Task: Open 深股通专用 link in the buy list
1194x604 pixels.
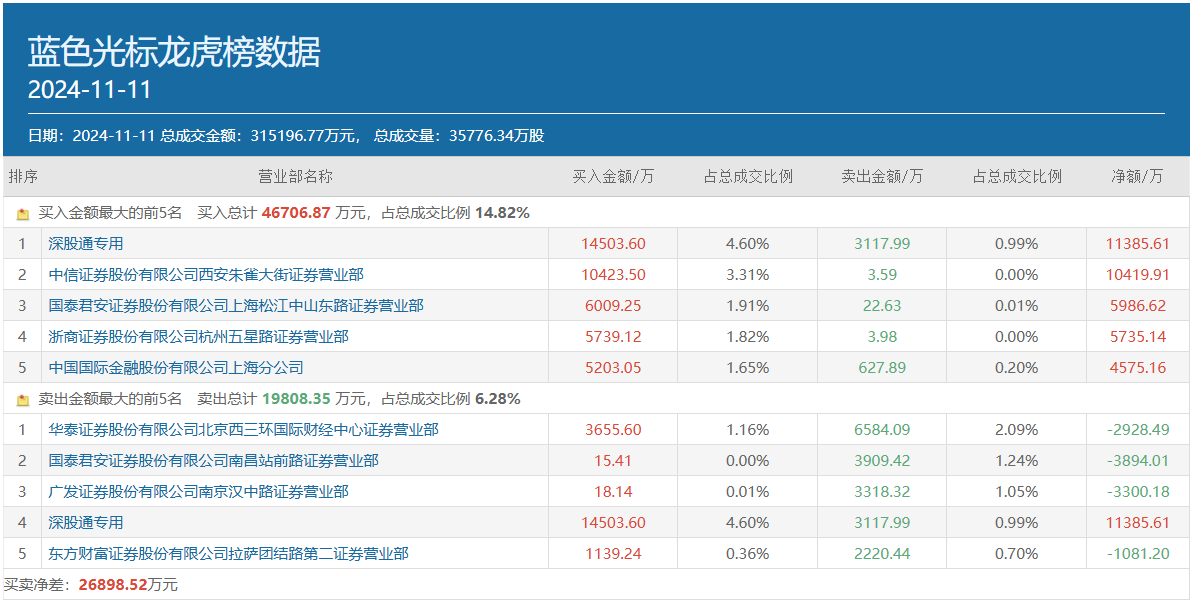Action: pos(86,244)
